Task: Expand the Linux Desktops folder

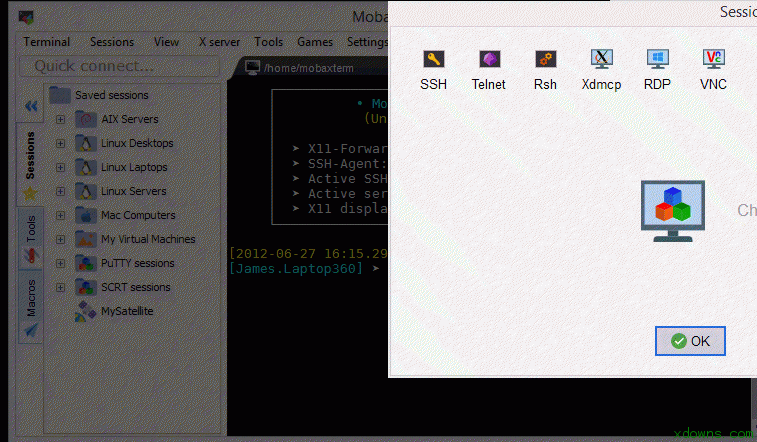Action: coord(60,143)
